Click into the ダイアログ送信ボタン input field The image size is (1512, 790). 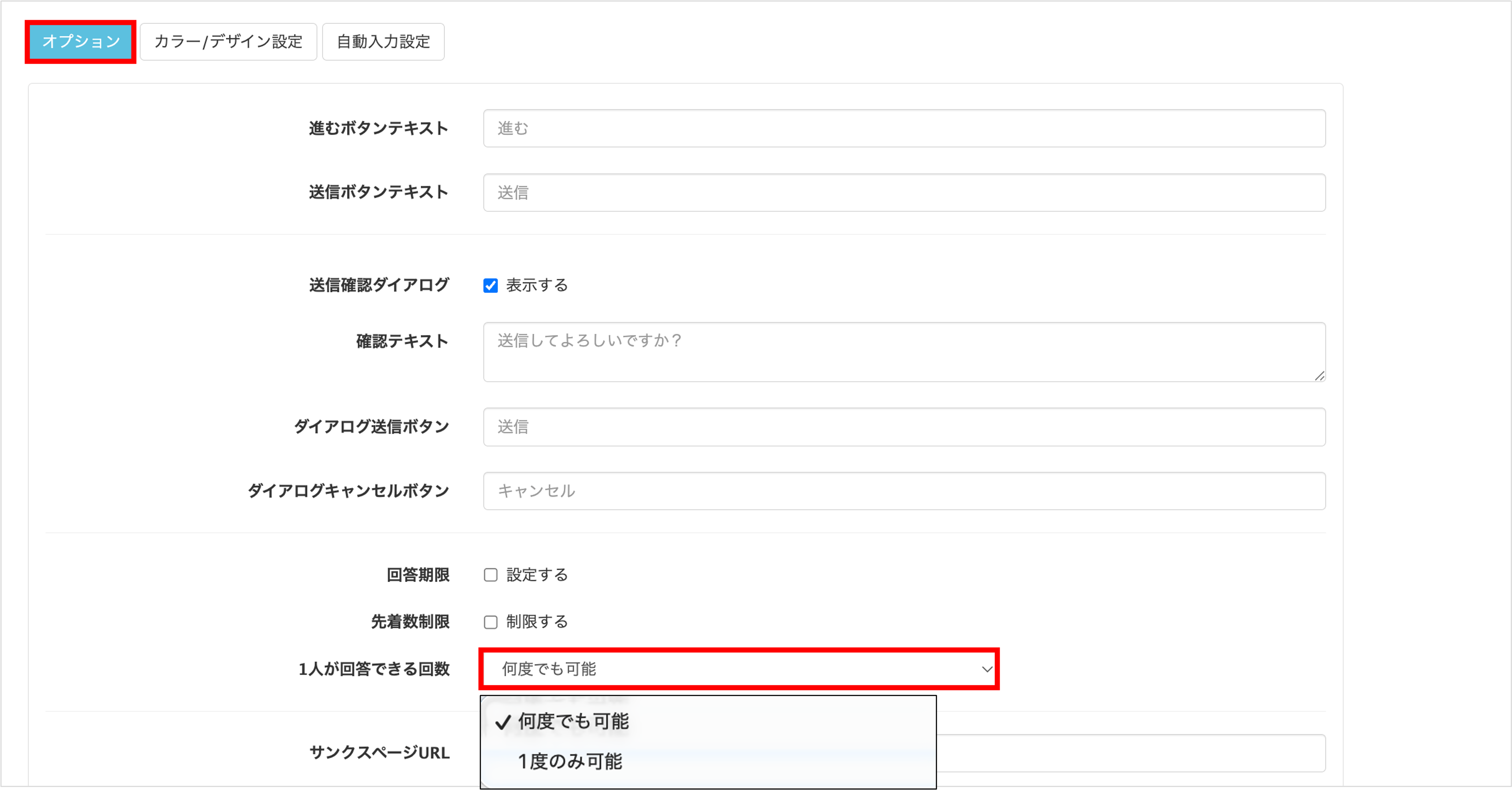(904, 427)
